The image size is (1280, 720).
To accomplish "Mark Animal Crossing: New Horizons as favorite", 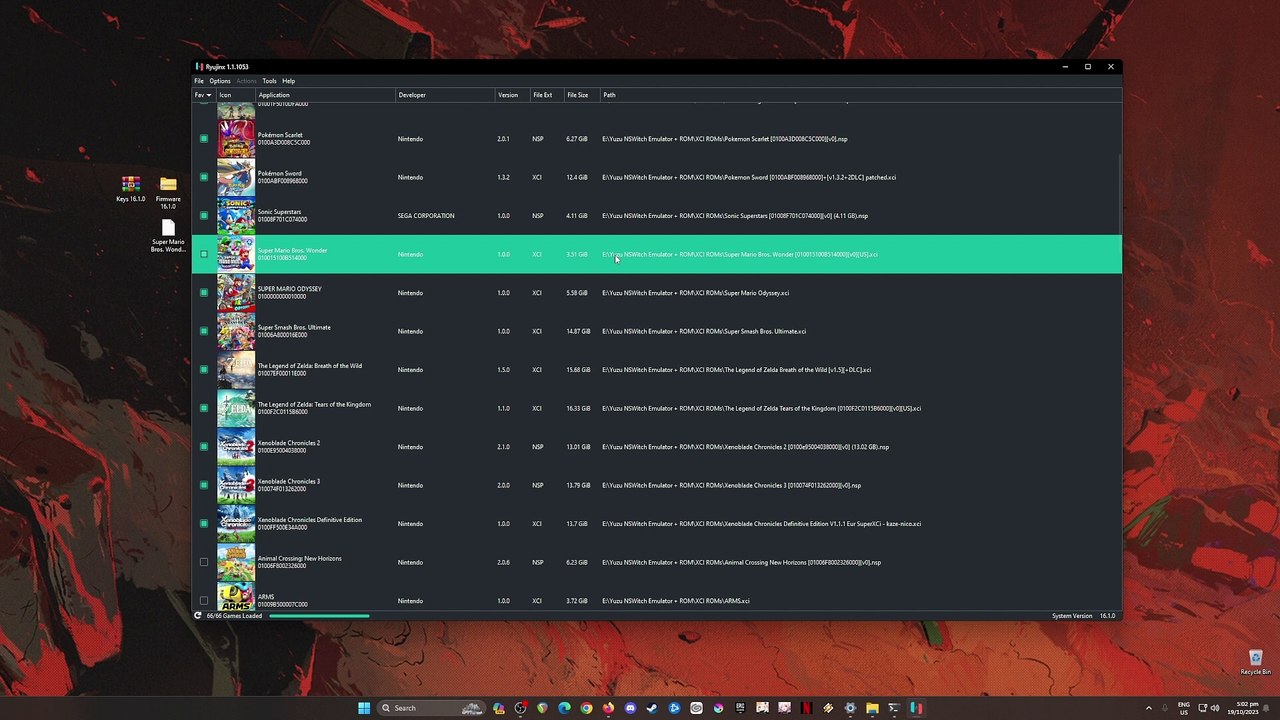I will [x=204, y=562].
